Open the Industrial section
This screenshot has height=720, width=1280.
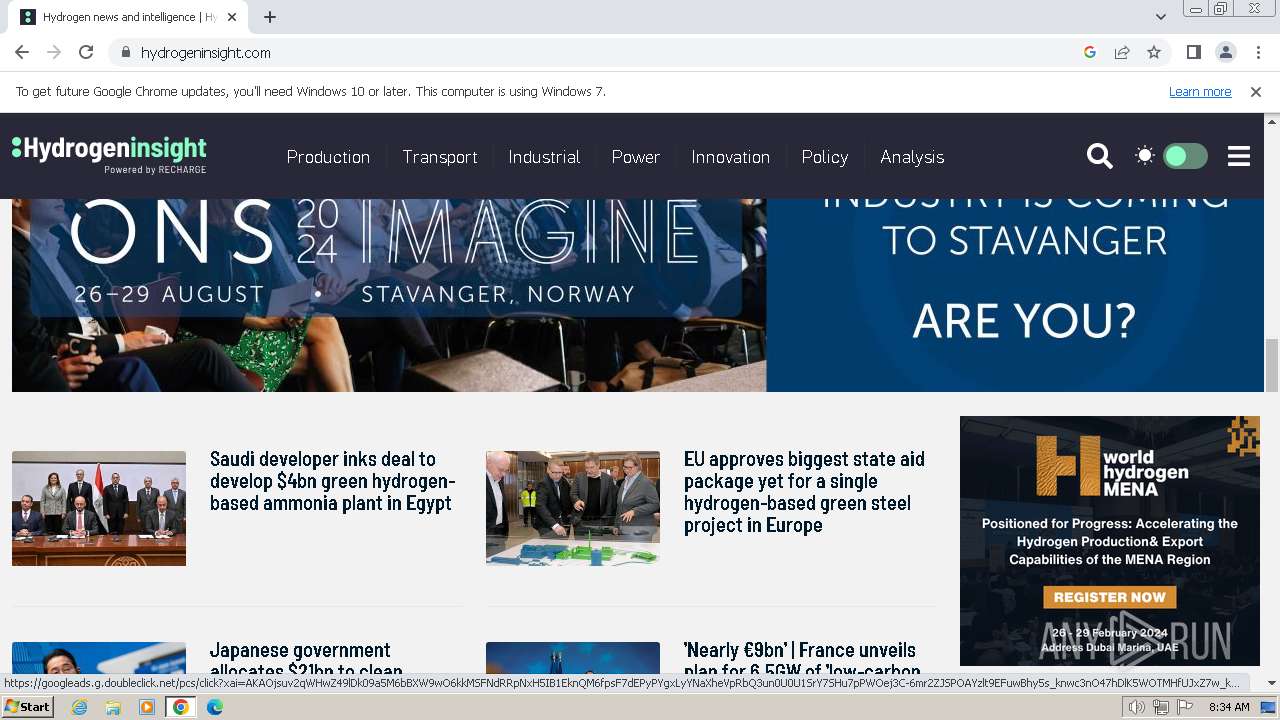click(544, 157)
